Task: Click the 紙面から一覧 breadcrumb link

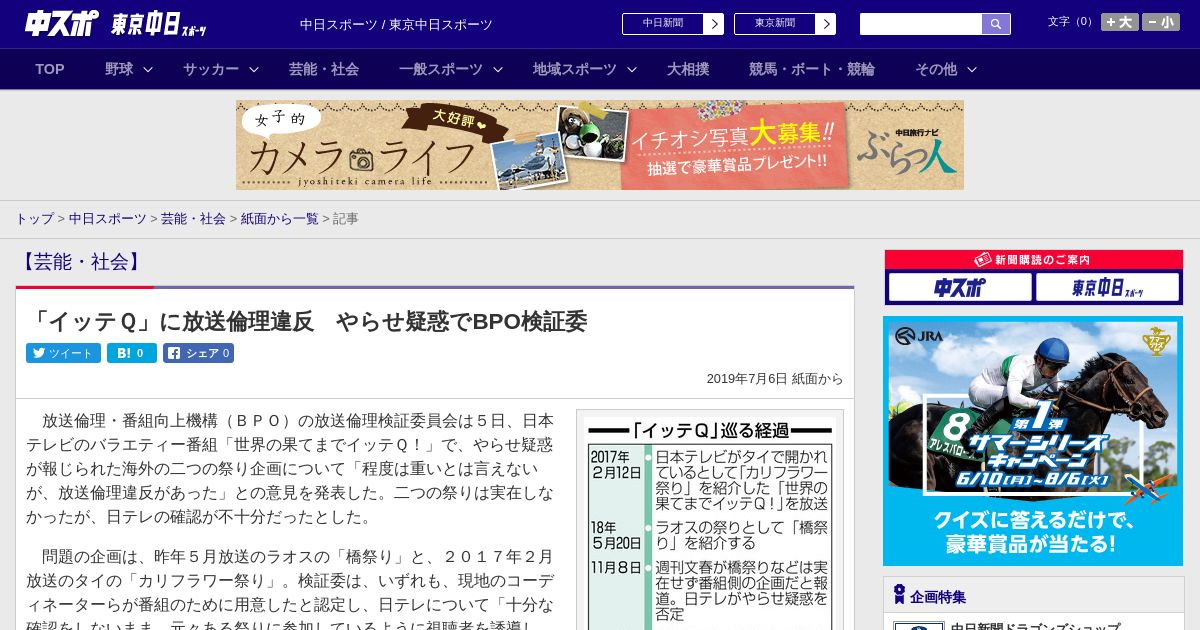Action: [279, 218]
